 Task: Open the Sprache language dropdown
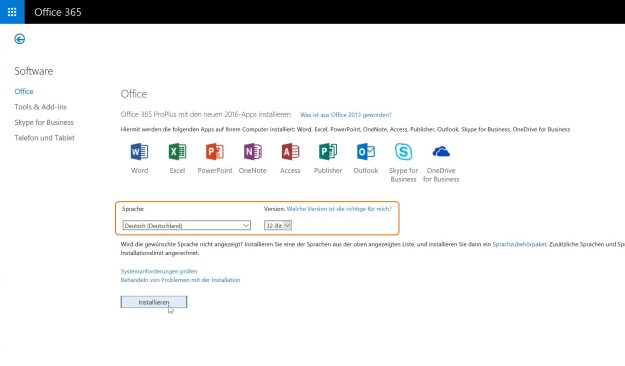[187, 225]
